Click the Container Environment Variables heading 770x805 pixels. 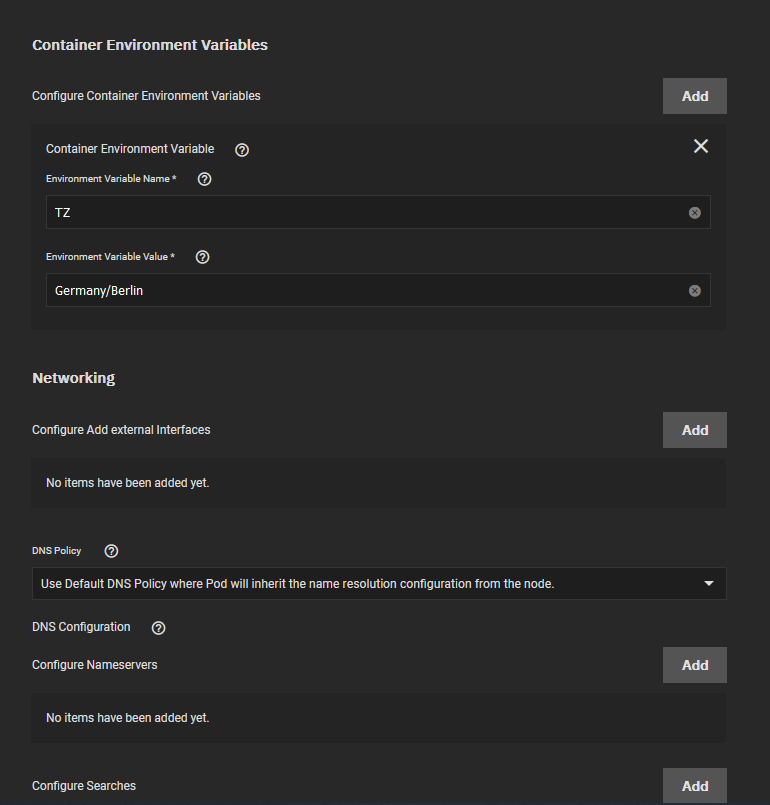[150, 45]
